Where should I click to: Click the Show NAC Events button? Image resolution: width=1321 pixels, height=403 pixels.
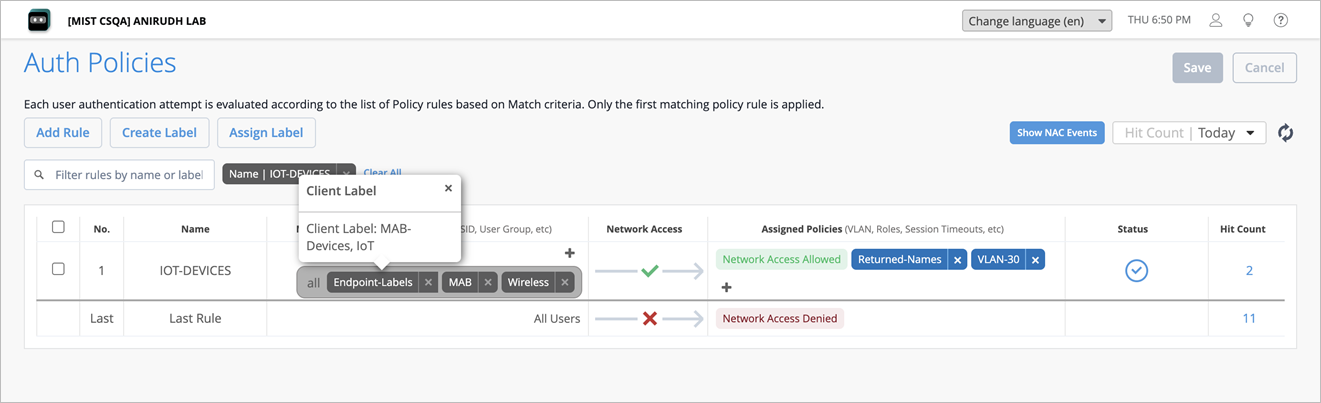pos(1057,133)
